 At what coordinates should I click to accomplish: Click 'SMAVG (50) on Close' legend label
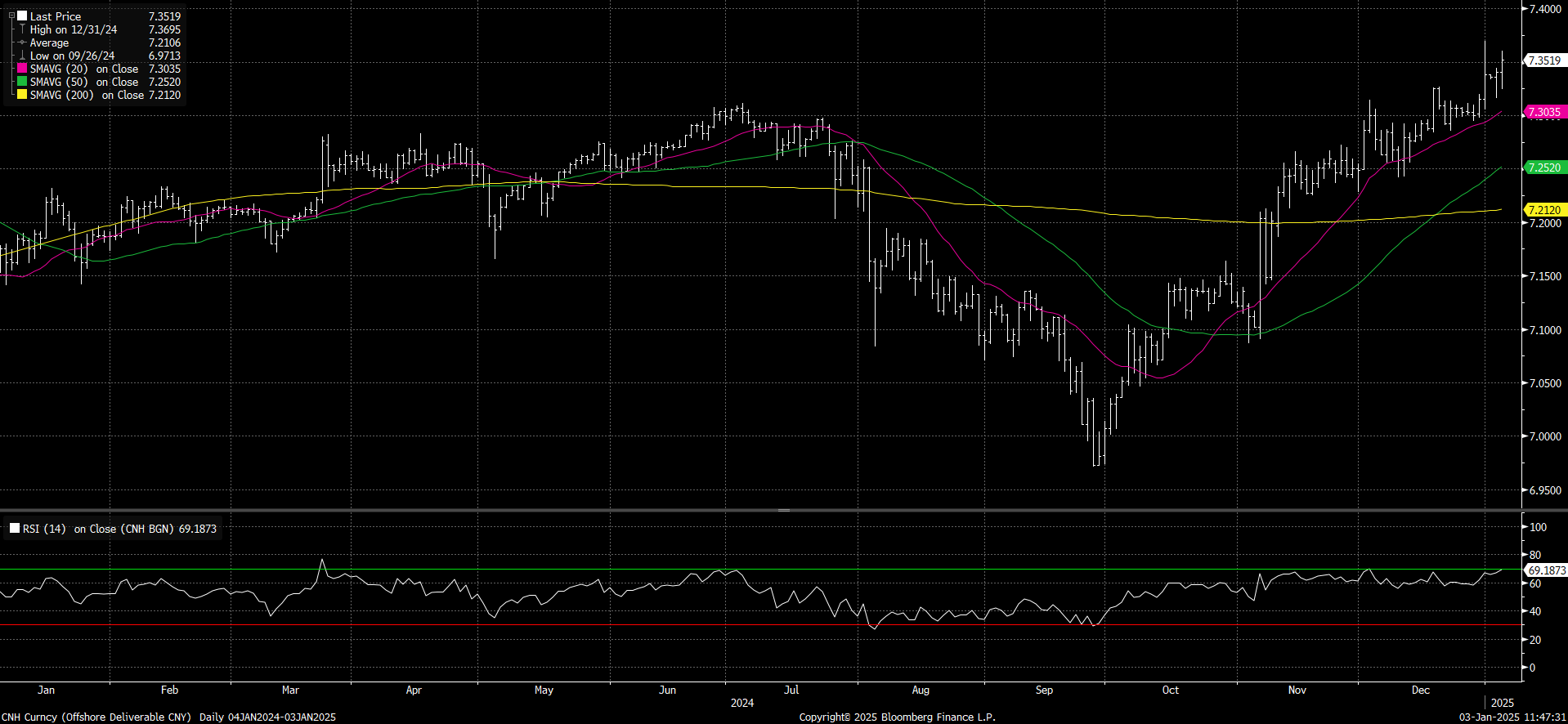[84, 82]
